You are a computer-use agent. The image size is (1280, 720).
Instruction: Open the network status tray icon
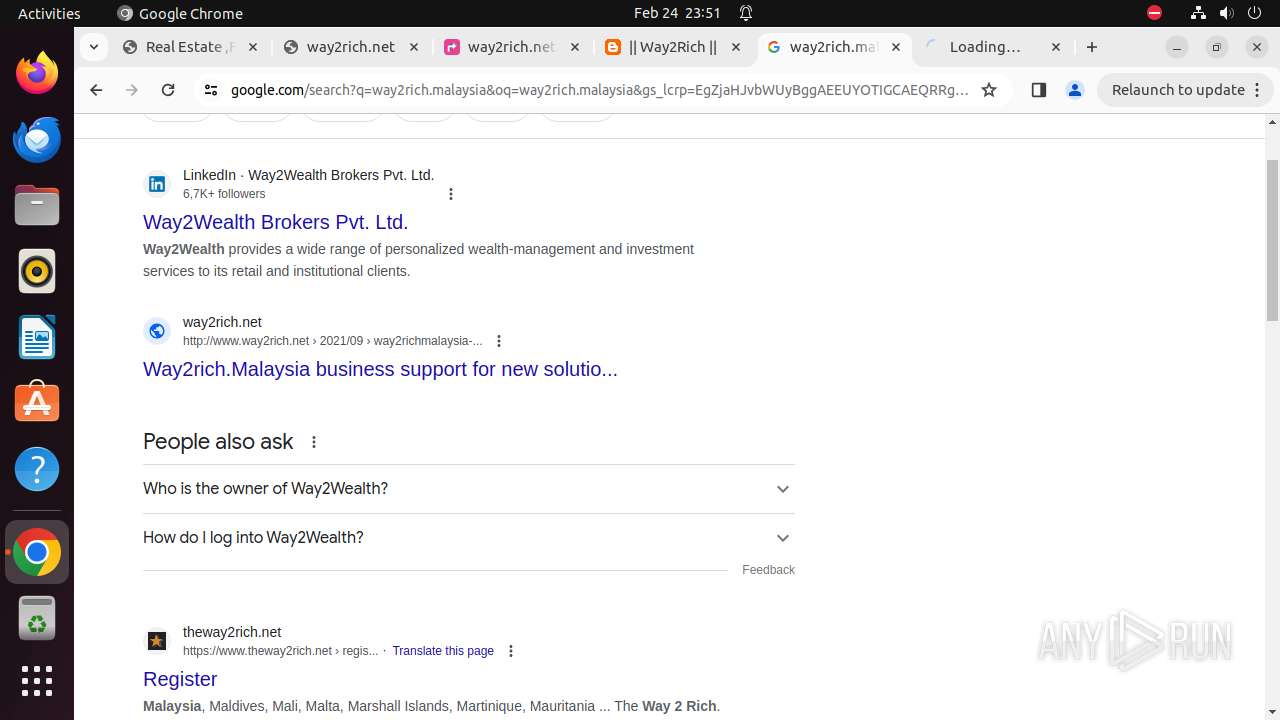pyautogui.click(x=1198, y=13)
